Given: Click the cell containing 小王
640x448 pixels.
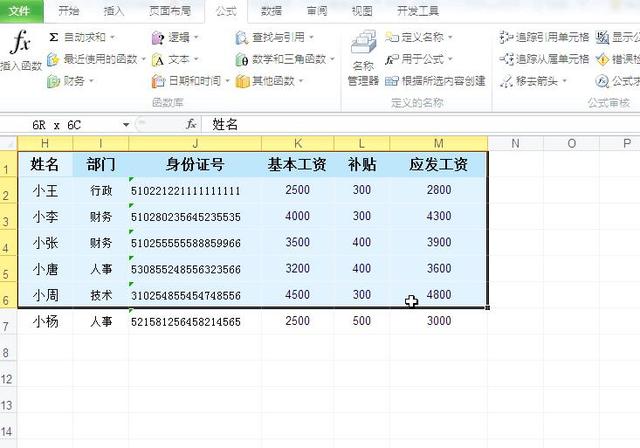Looking at the screenshot, I should coord(45,190).
